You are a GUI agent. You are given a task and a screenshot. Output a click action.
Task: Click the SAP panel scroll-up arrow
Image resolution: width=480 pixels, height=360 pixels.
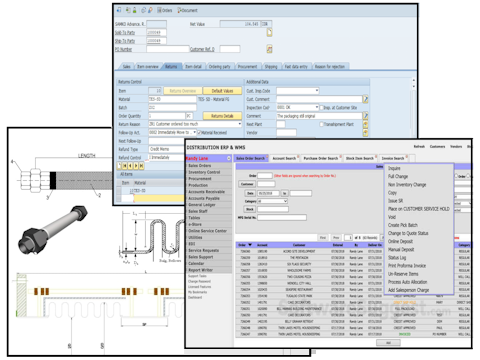414,80
